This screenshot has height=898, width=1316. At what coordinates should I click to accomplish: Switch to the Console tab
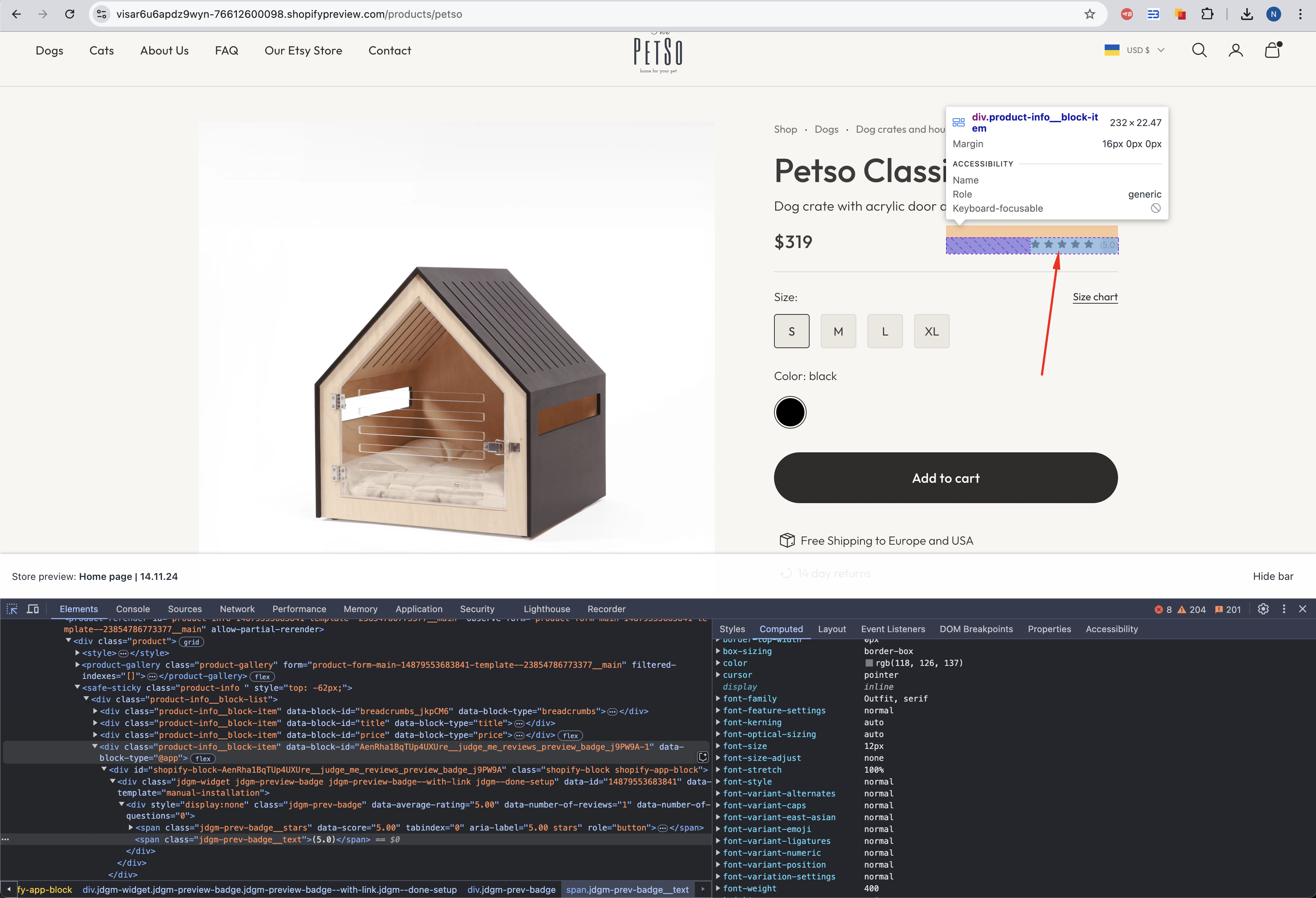pyautogui.click(x=132, y=609)
